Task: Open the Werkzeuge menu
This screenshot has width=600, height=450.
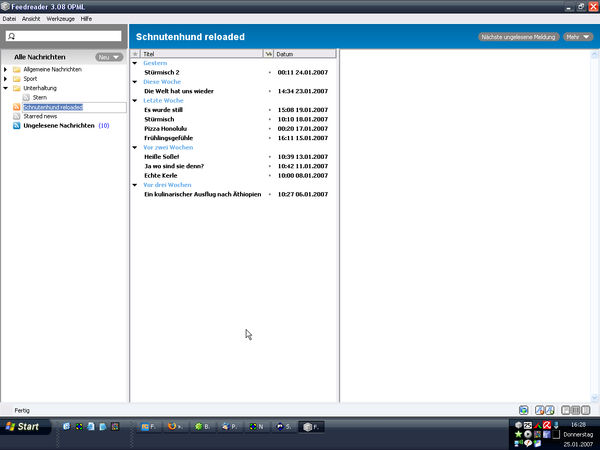Action: pyautogui.click(x=57, y=19)
